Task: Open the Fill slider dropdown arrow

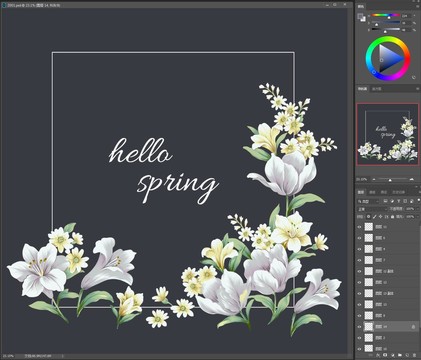Action: (418, 217)
